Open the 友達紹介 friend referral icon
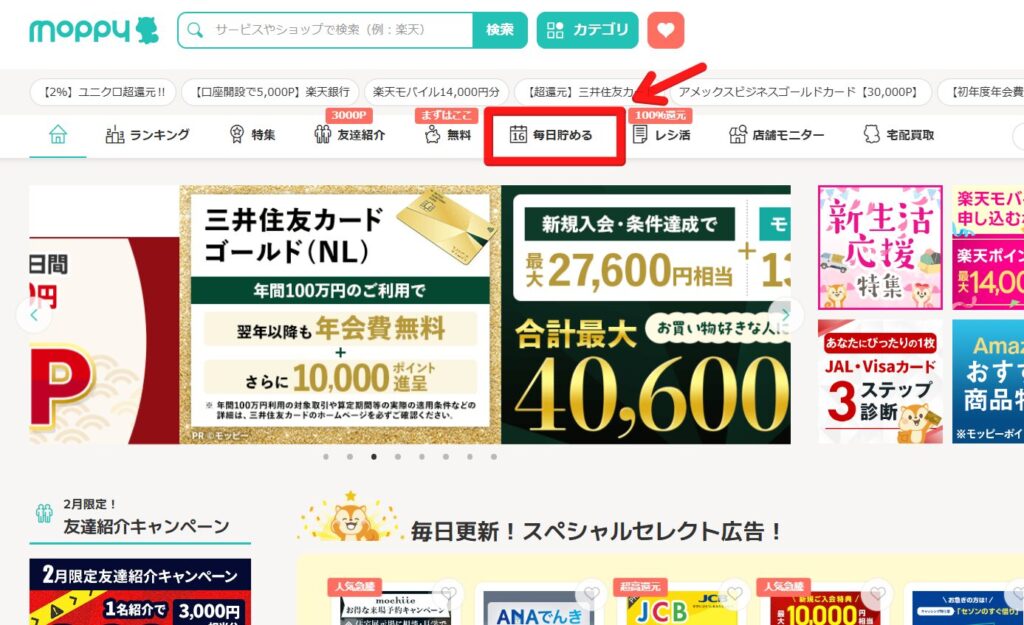The height and width of the screenshot is (625, 1024). (323, 135)
